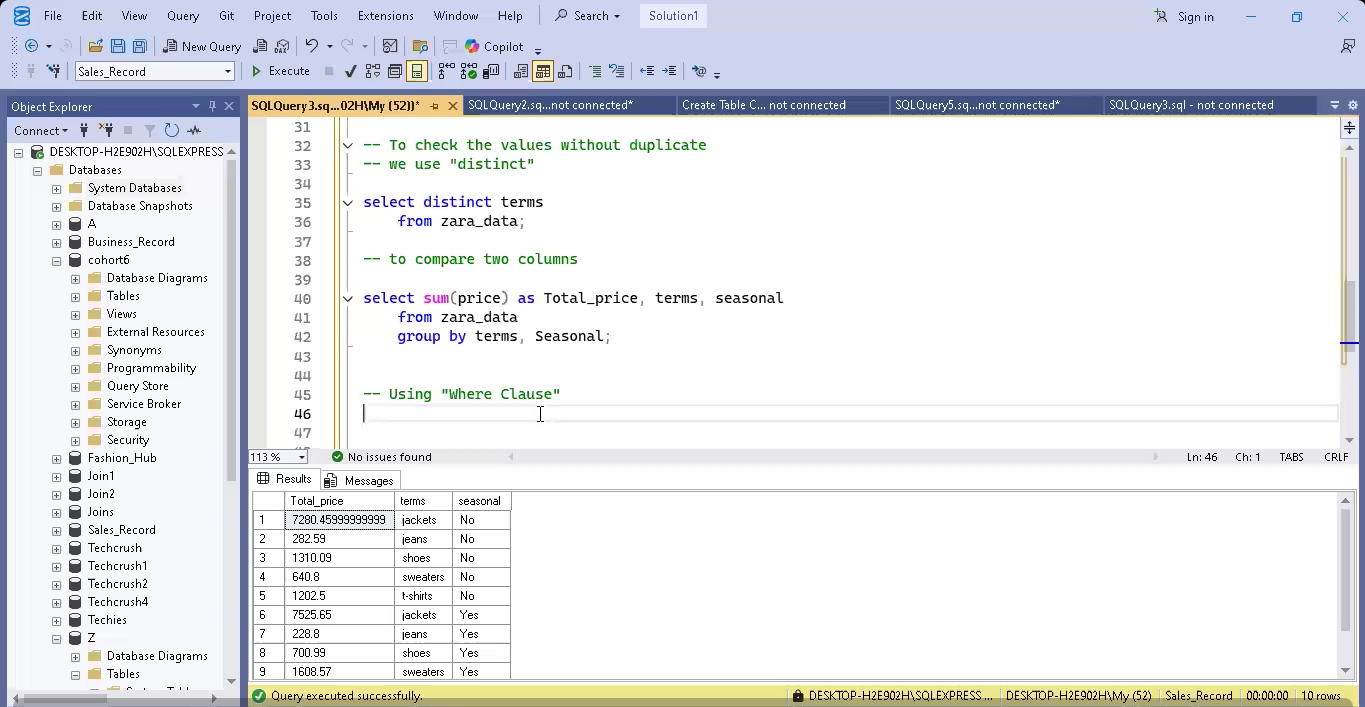Close the Object Explorer panel
This screenshot has height=707, width=1365.
pyautogui.click(x=229, y=106)
